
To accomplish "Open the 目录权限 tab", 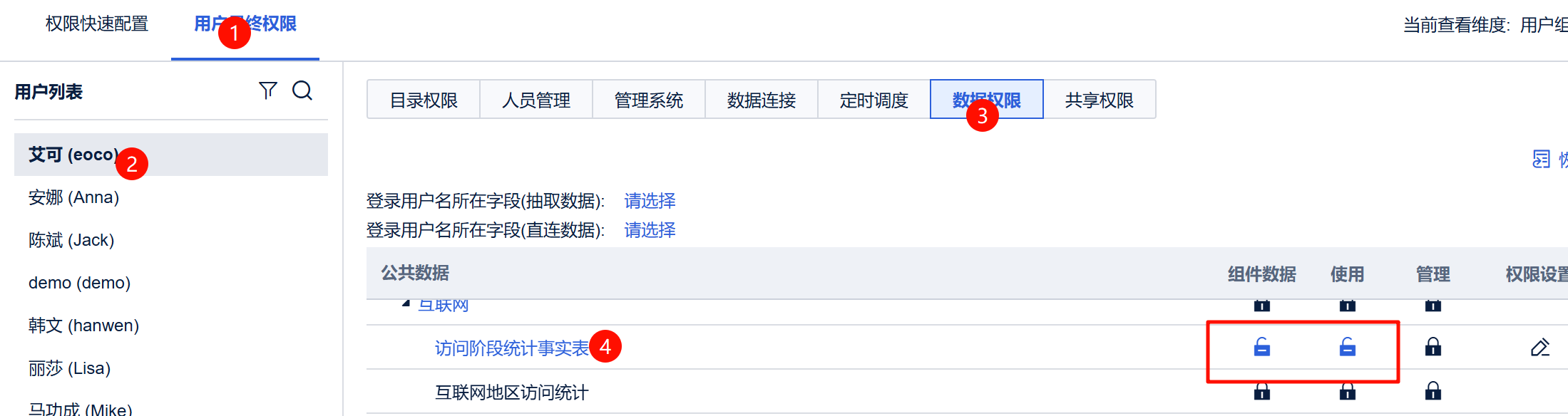I will coord(424,100).
